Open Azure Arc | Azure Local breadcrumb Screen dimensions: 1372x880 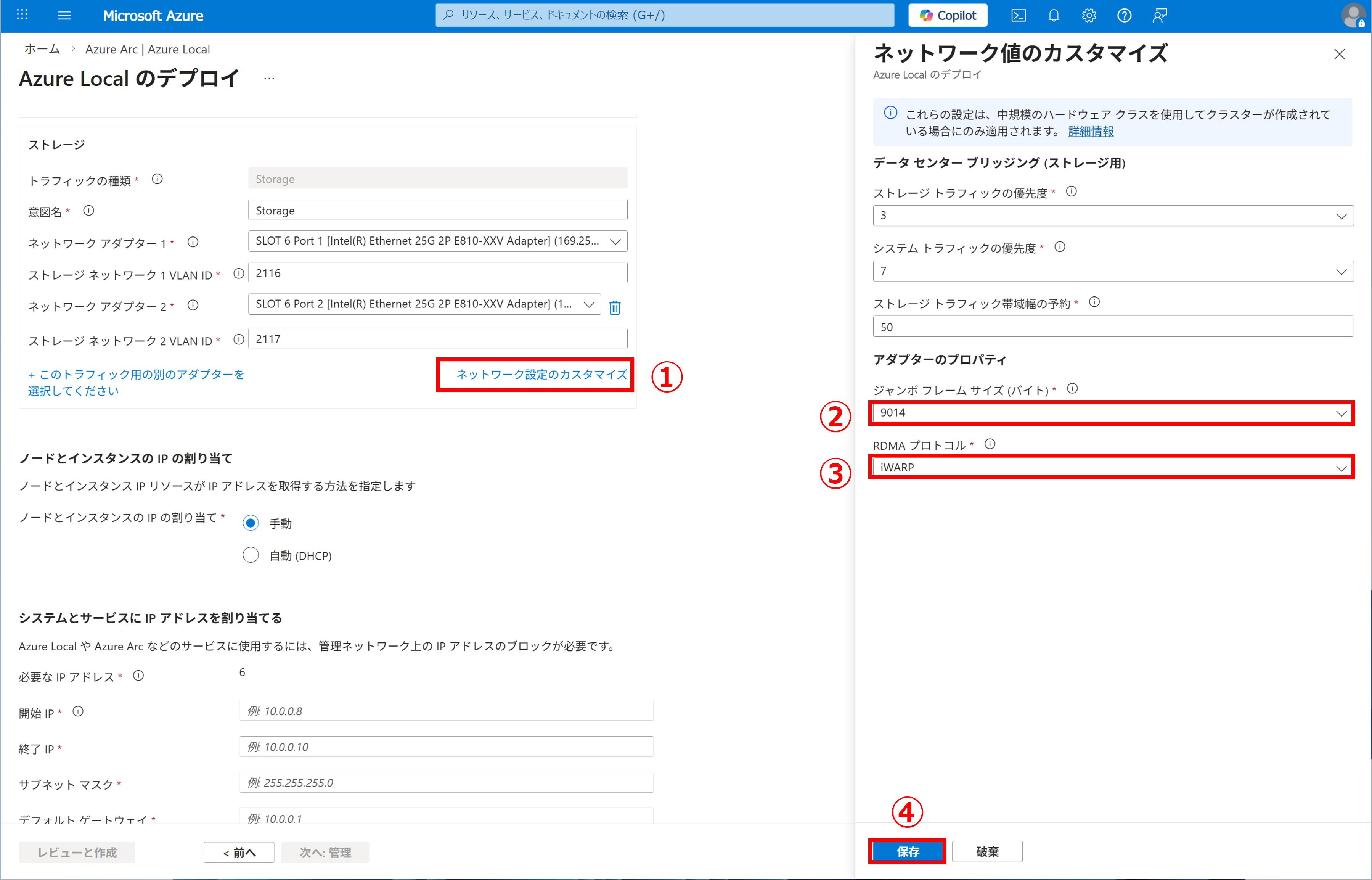147,49
